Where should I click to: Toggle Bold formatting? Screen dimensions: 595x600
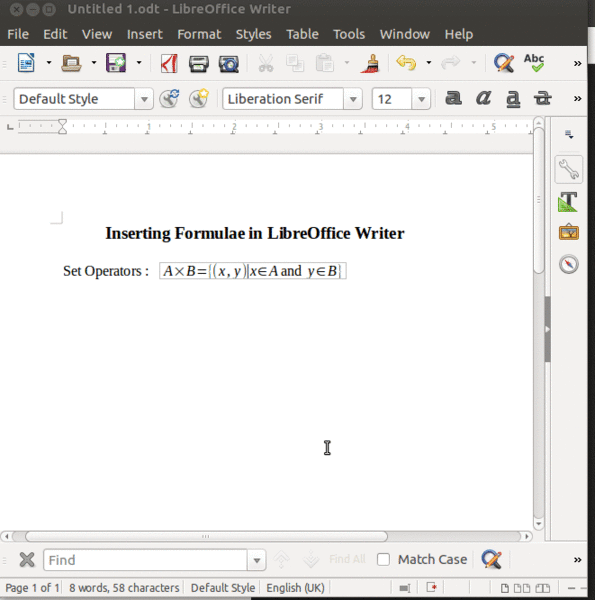453,98
